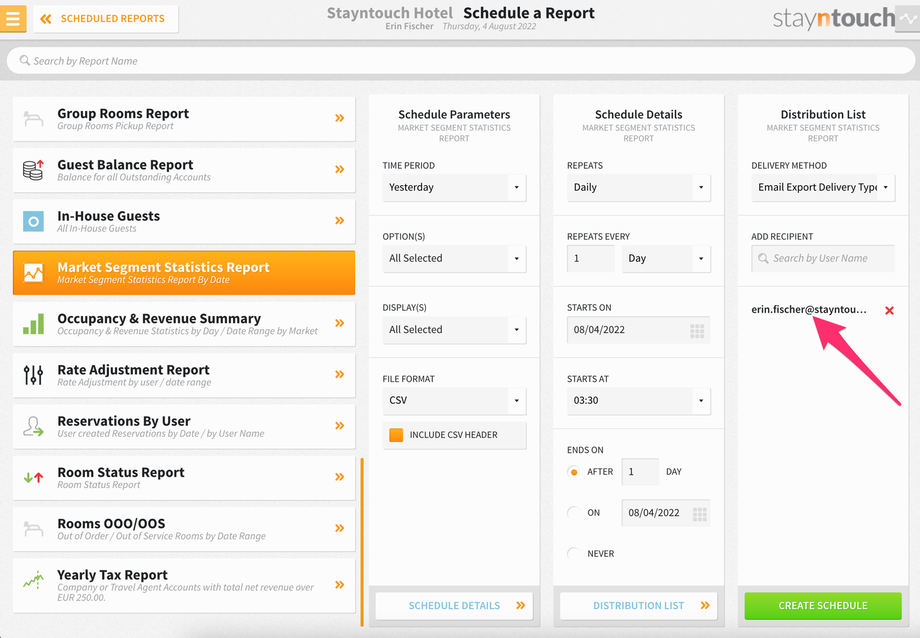Viewport: 920px width, 638px height.
Task: Click the Repeats Every number field
Action: click(590, 258)
